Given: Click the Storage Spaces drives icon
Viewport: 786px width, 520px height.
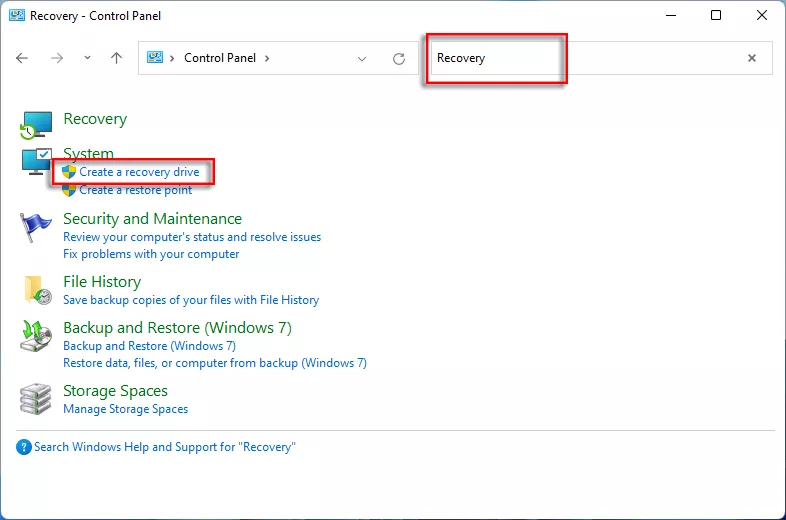Looking at the screenshot, I should tap(36, 398).
